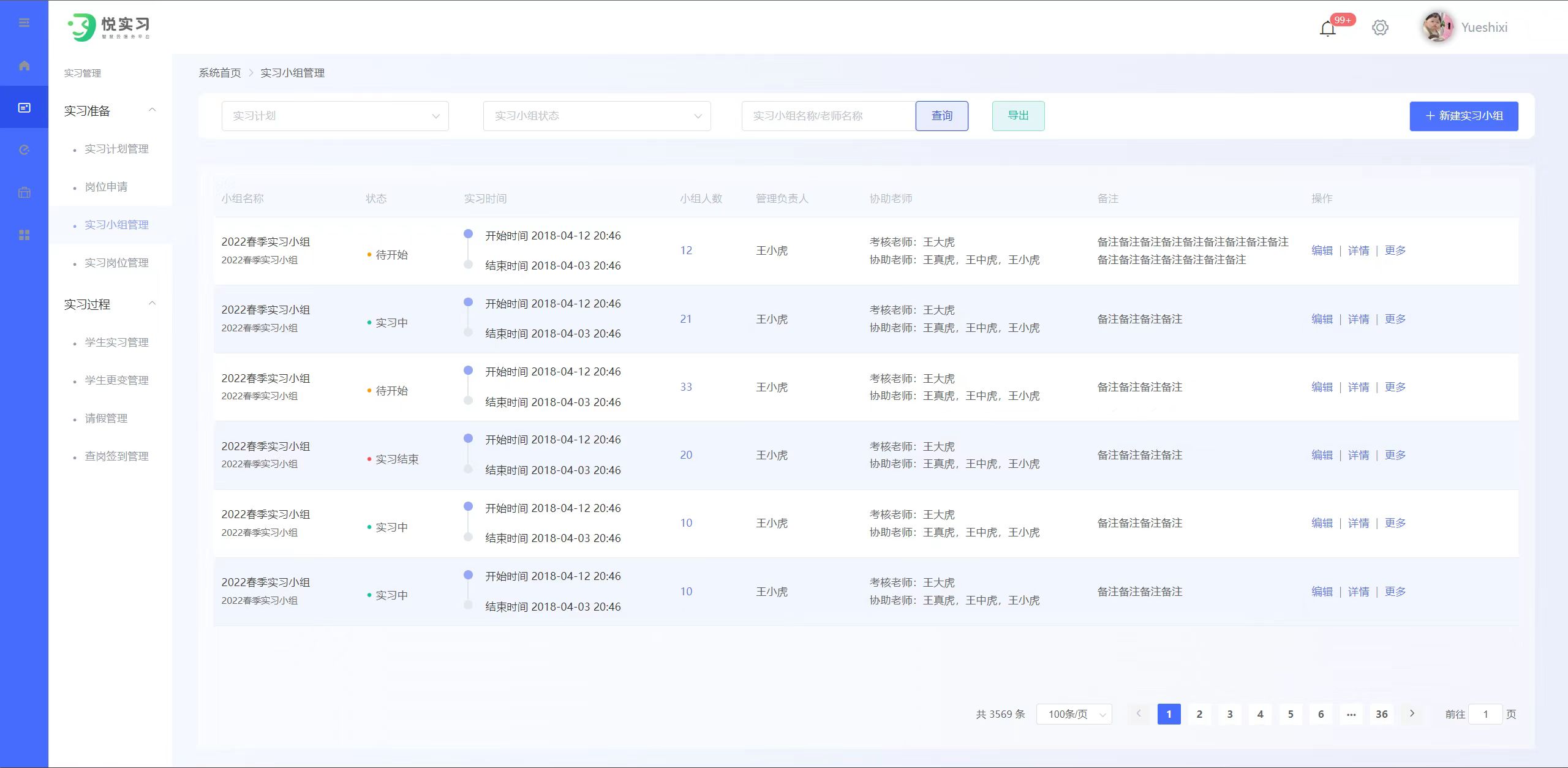1568x768 pixels.
Task: Go to previous page arrow
Action: point(1139,713)
